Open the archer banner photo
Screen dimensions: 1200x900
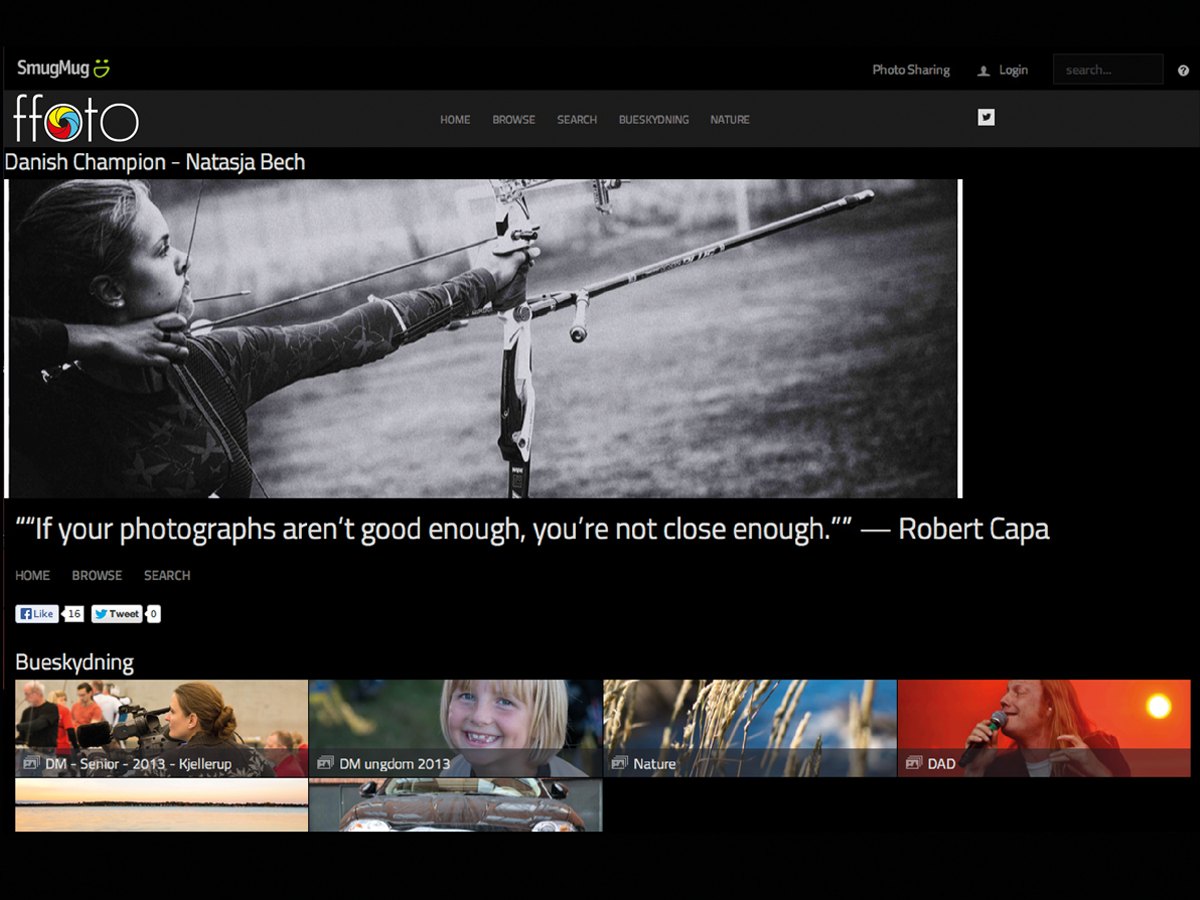tap(483, 338)
